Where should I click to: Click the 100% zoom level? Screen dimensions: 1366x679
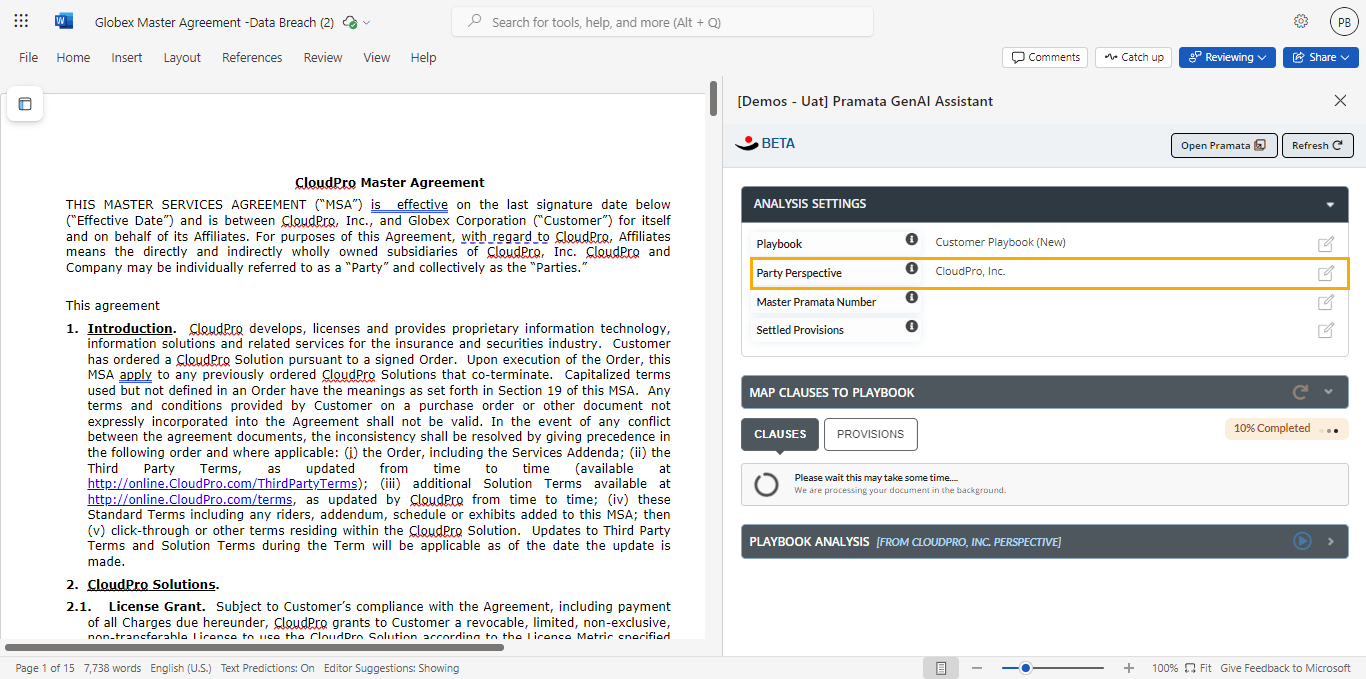[1165, 668]
